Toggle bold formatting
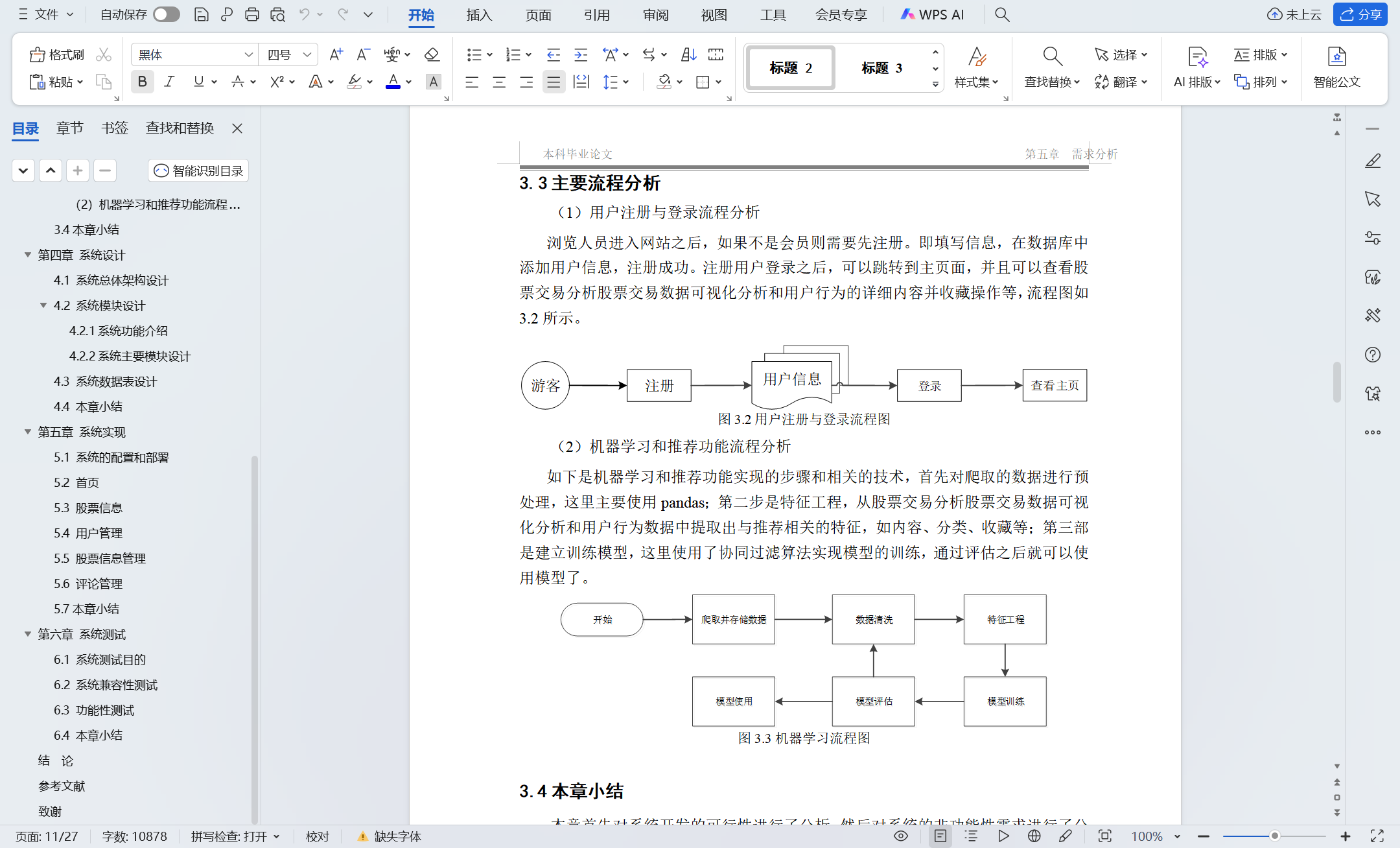 (142, 82)
